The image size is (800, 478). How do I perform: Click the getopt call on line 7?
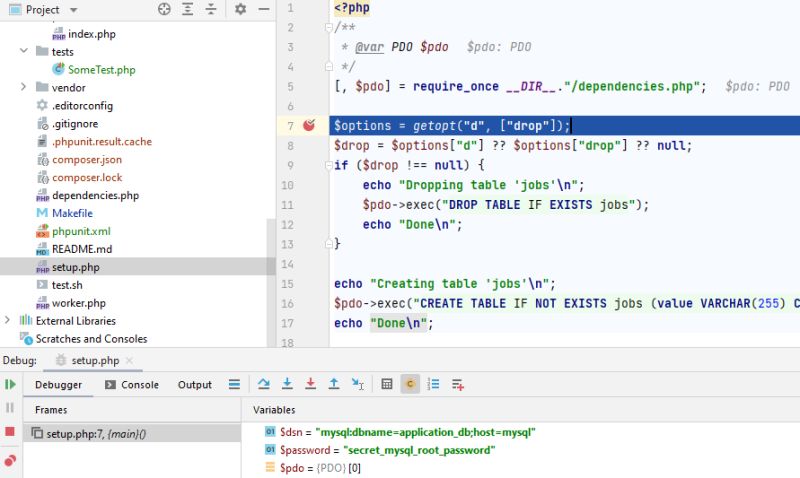tap(435, 125)
